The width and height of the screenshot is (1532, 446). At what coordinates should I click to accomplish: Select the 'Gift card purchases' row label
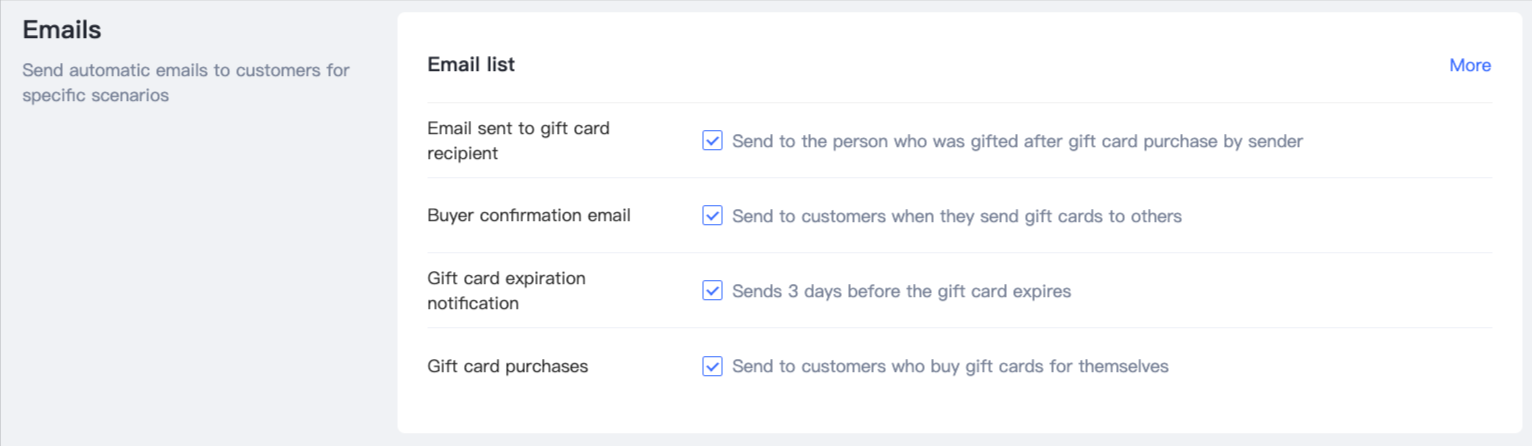click(507, 366)
